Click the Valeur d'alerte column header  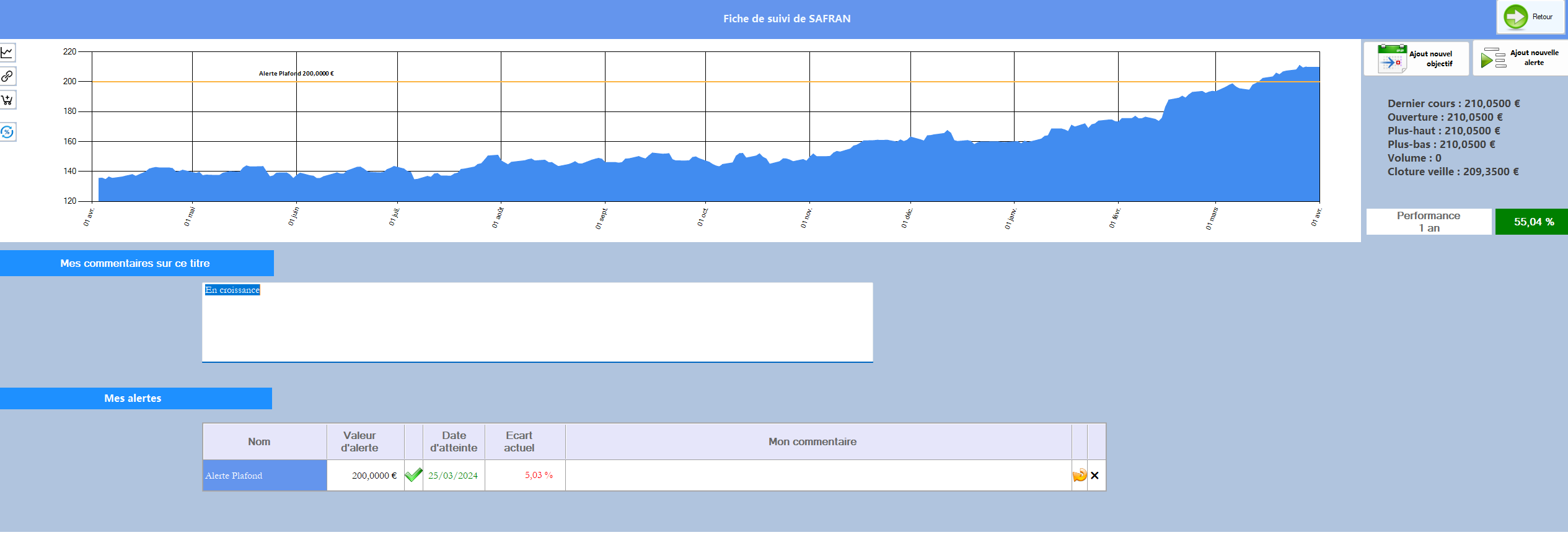[366, 441]
